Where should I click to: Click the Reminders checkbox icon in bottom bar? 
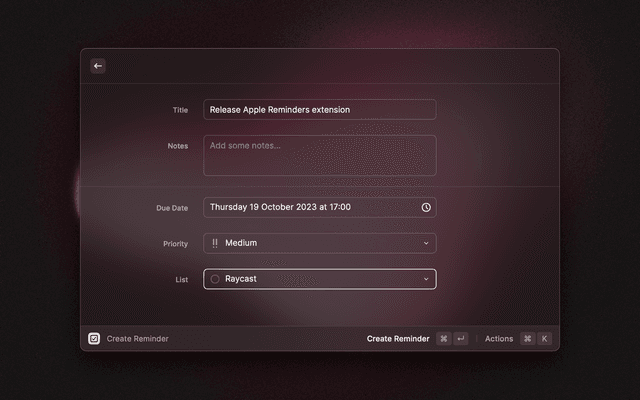tap(94, 339)
